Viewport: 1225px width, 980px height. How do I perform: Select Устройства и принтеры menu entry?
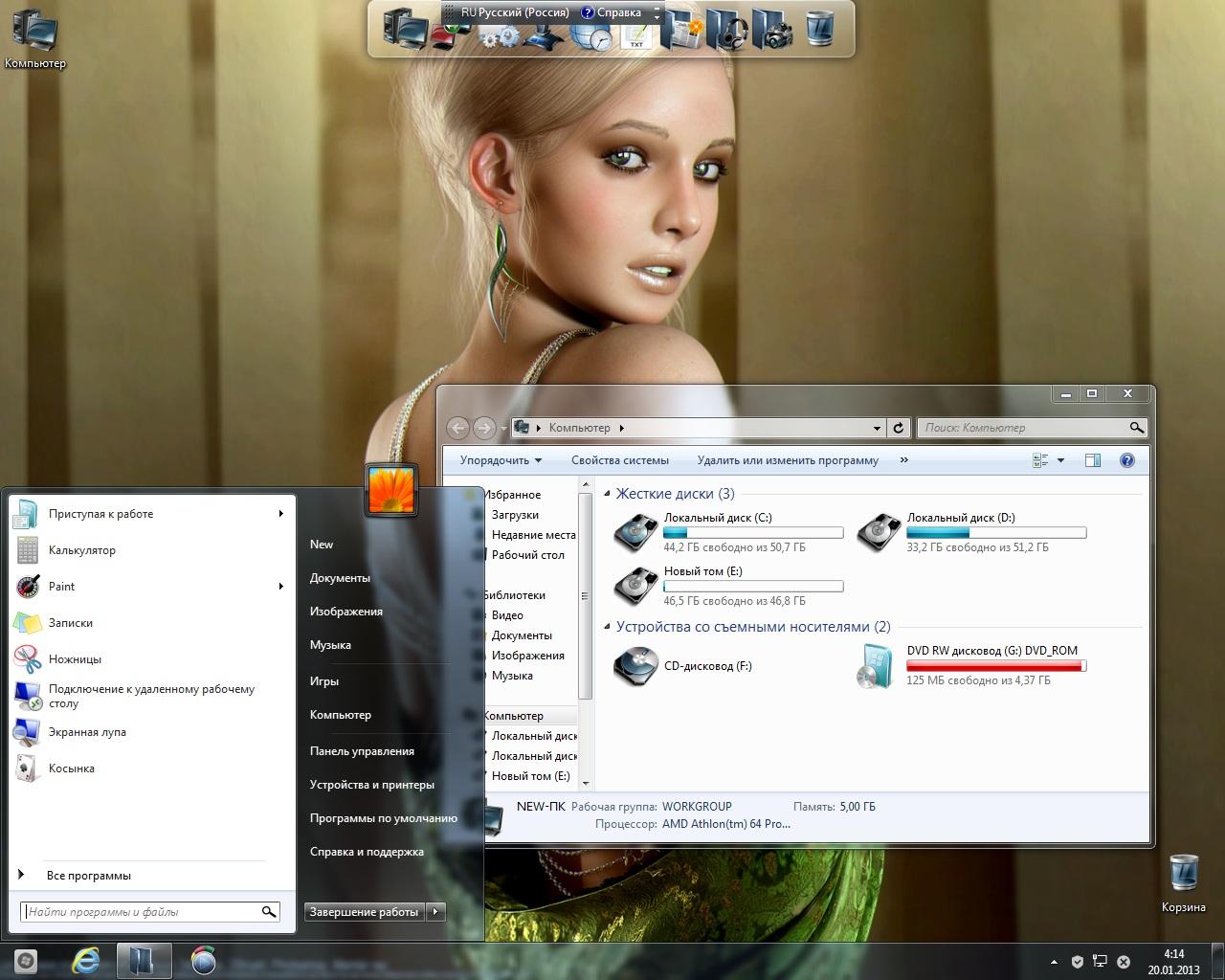pyautogui.click(x=371, y=785)
